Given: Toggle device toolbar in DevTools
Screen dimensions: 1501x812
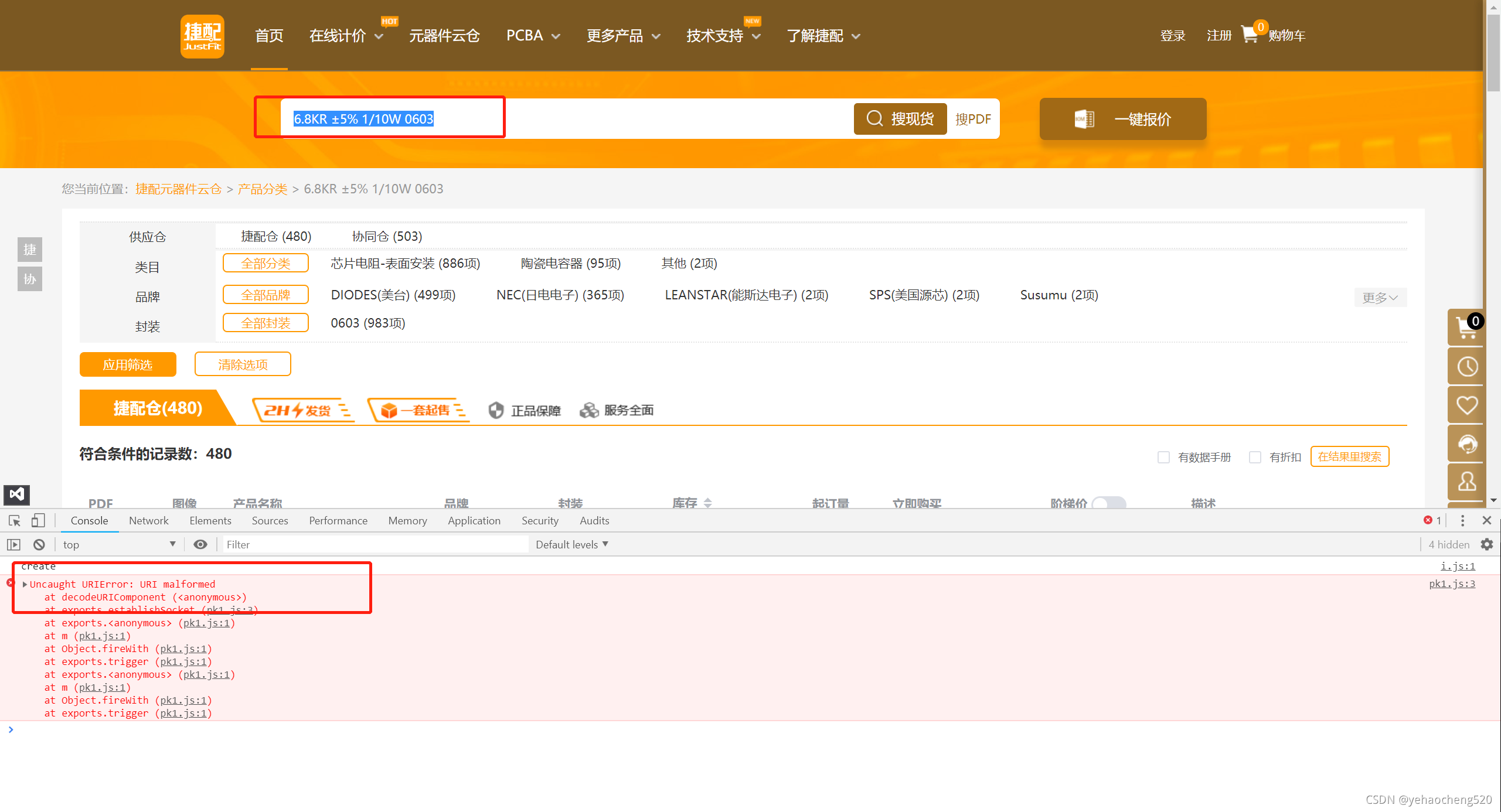Looking at the screenshot, I should coord(38,520).
